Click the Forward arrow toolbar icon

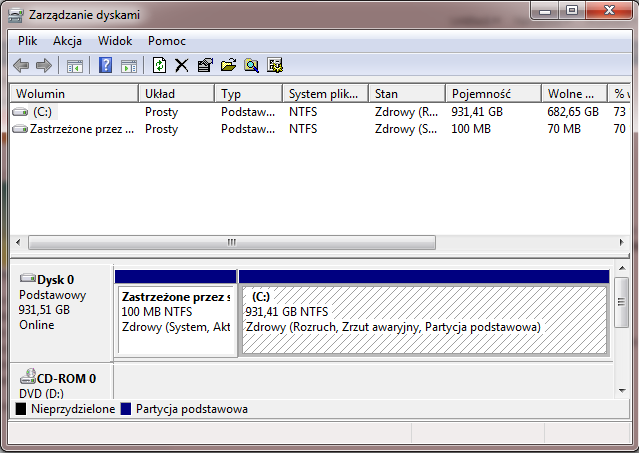[x=44, y=65]
